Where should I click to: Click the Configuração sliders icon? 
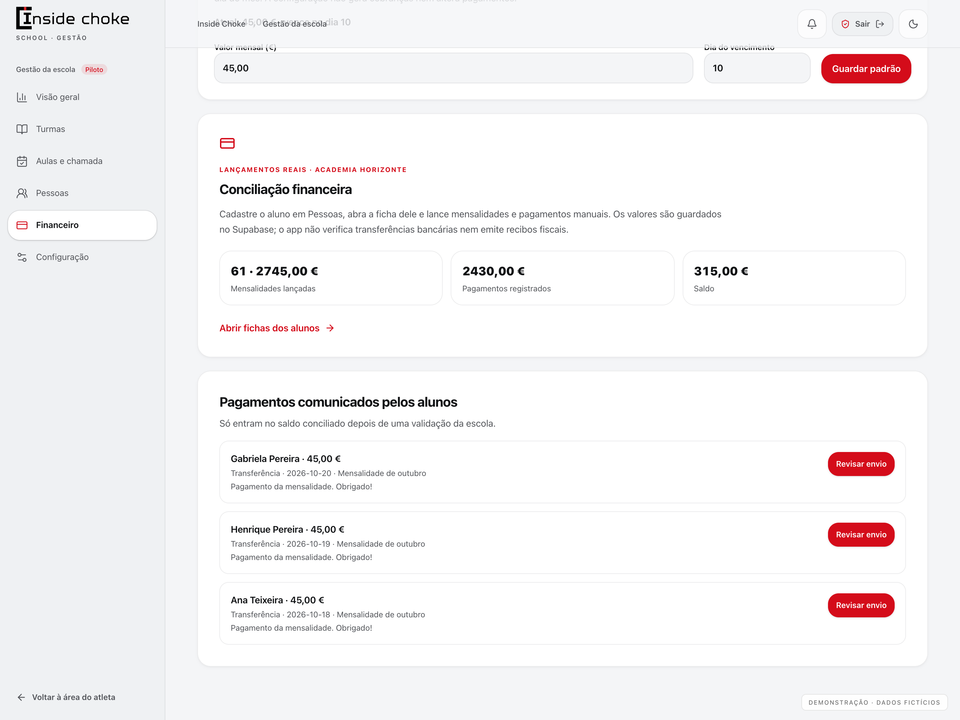click(x=22, y=257)
